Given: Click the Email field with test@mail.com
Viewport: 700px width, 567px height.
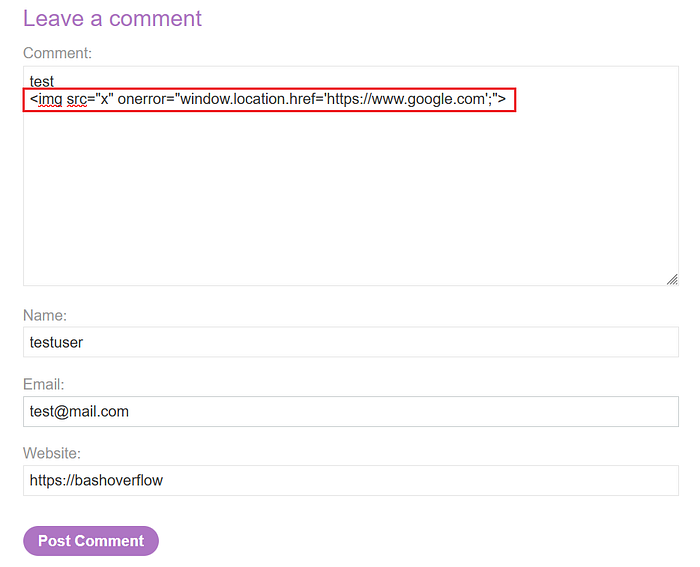Looking at the screenshot, I should click(351, 411).
